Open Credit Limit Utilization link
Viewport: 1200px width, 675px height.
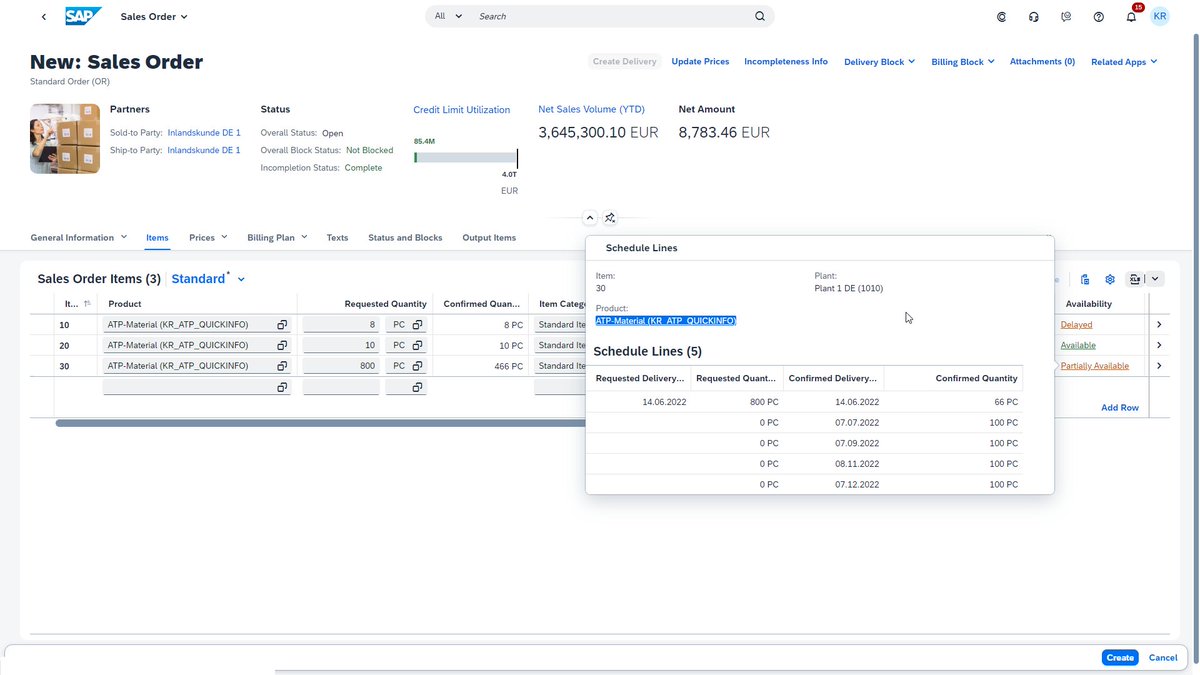462,110
